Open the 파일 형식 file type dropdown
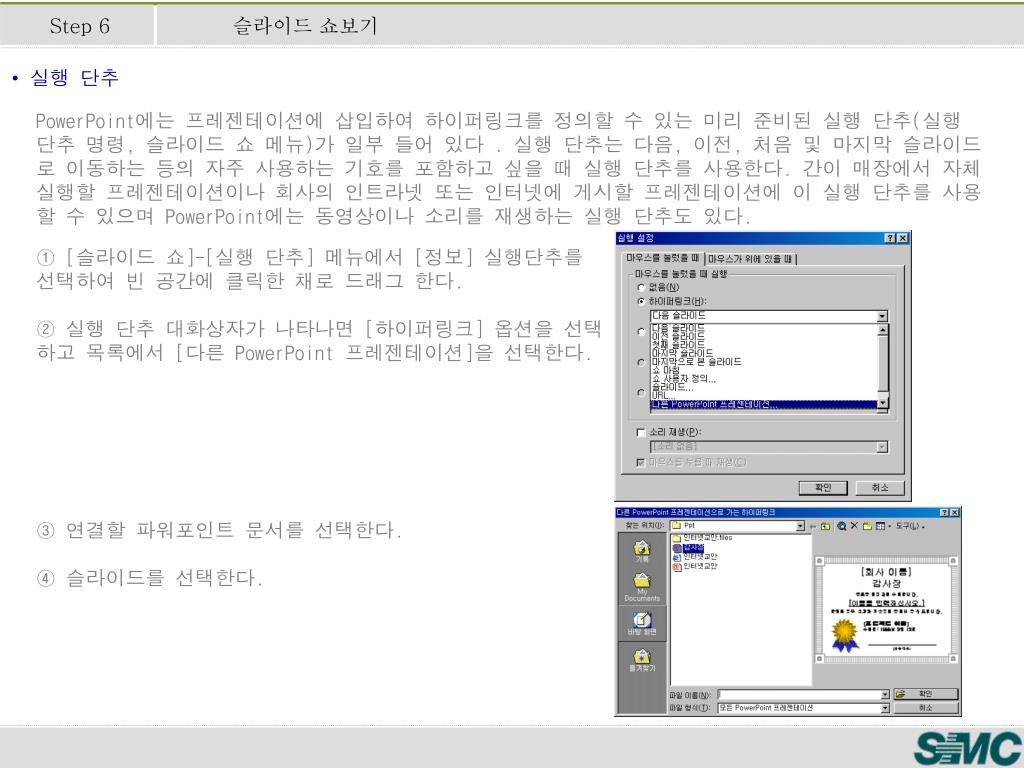Image resolution: width=1024 pixels, height=768 pixels. click(x=885, y=708)
